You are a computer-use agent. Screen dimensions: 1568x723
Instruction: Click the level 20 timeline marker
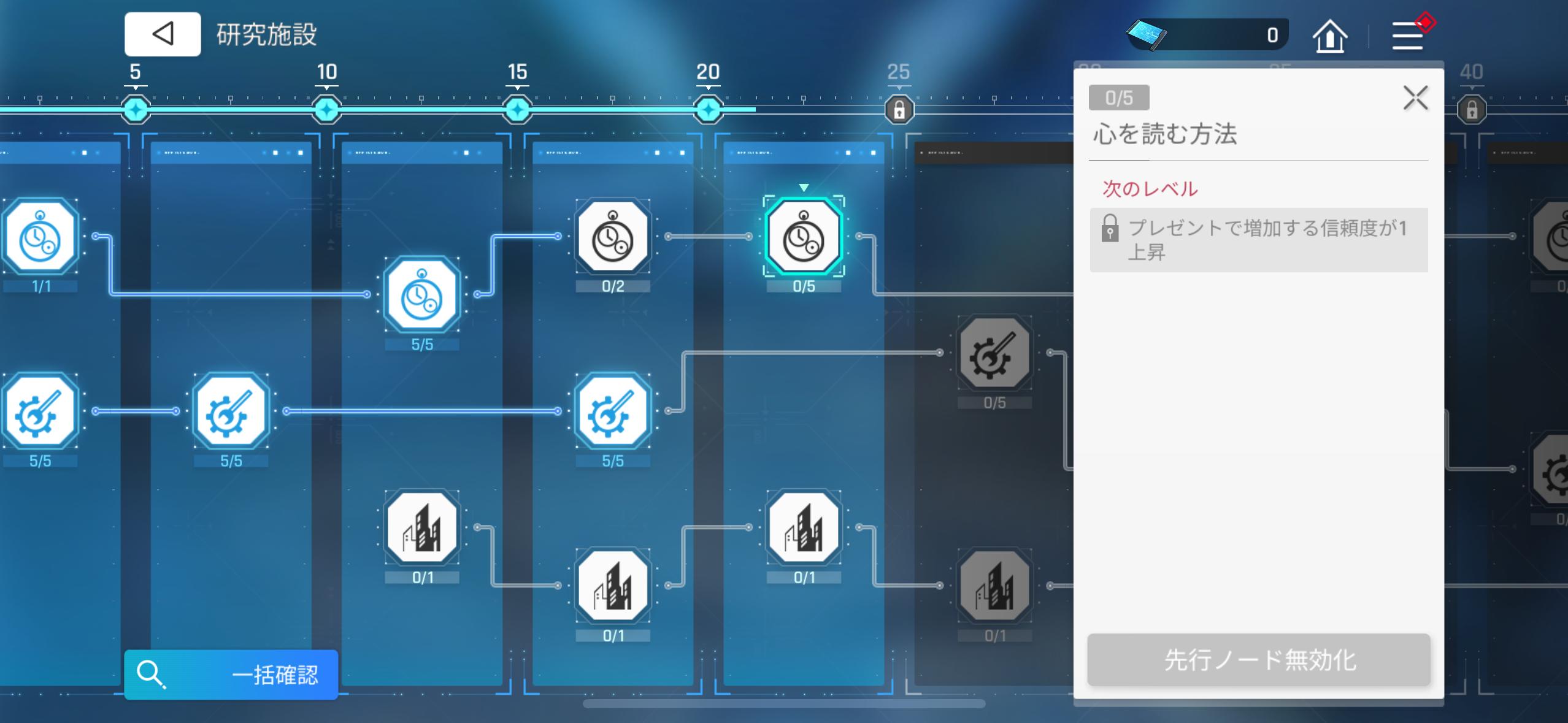coord(708,110)
